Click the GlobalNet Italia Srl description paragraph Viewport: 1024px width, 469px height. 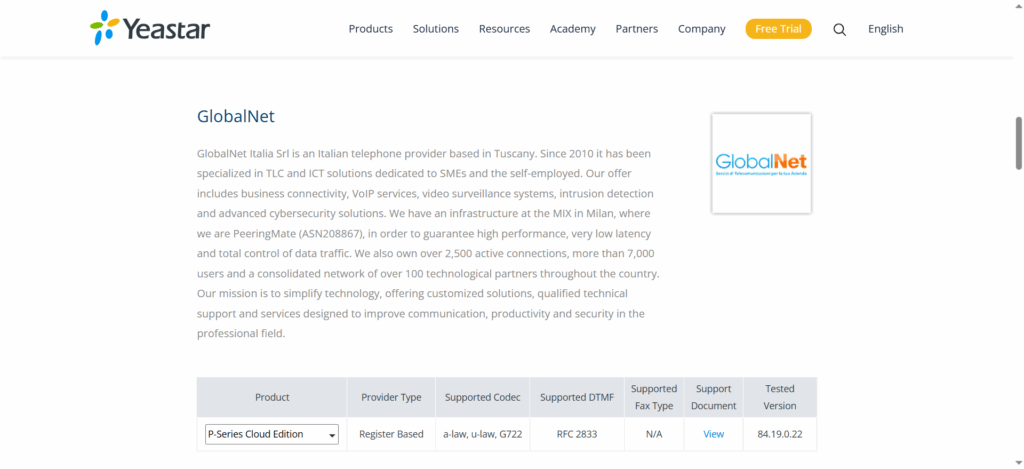(428, 244)
